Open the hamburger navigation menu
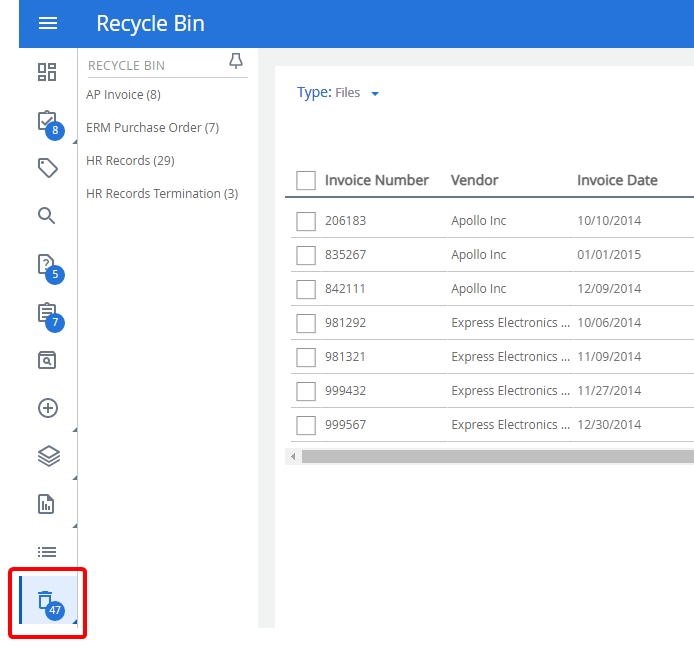 click(x=48, y=24)
